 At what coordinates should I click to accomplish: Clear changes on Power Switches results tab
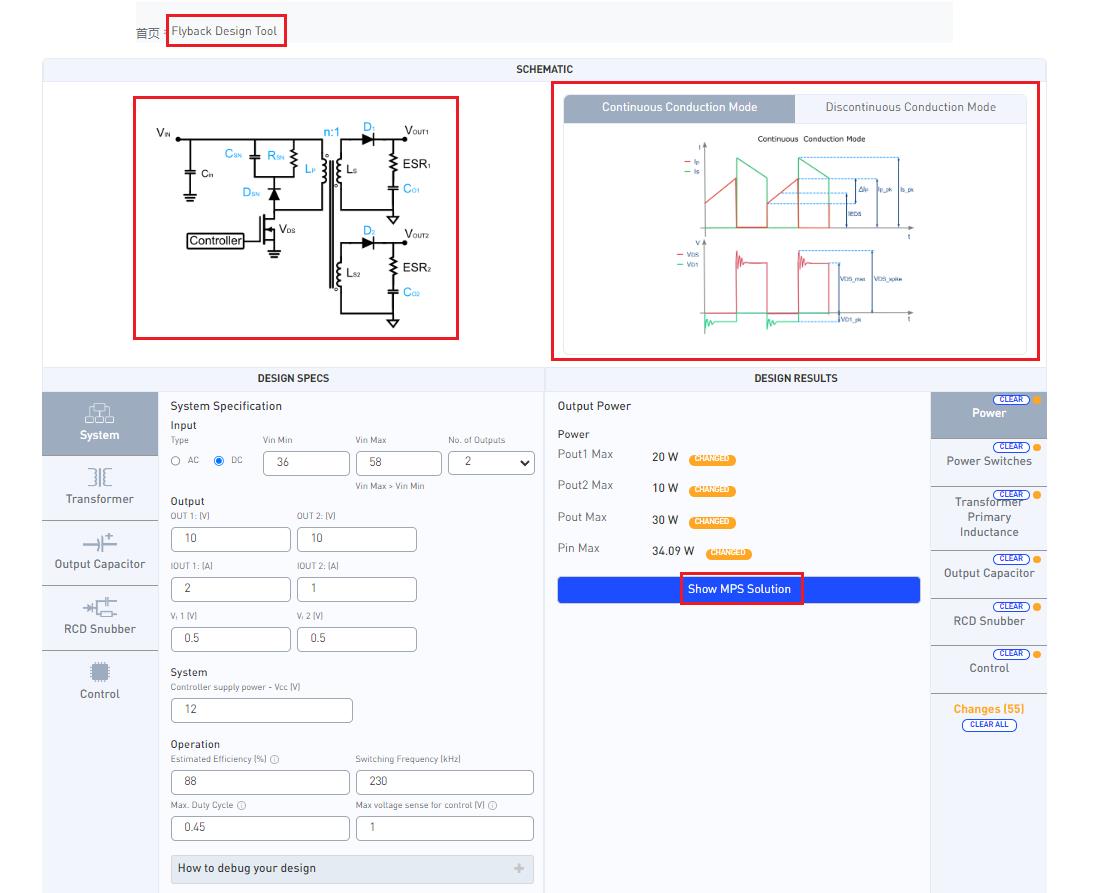1011,447
